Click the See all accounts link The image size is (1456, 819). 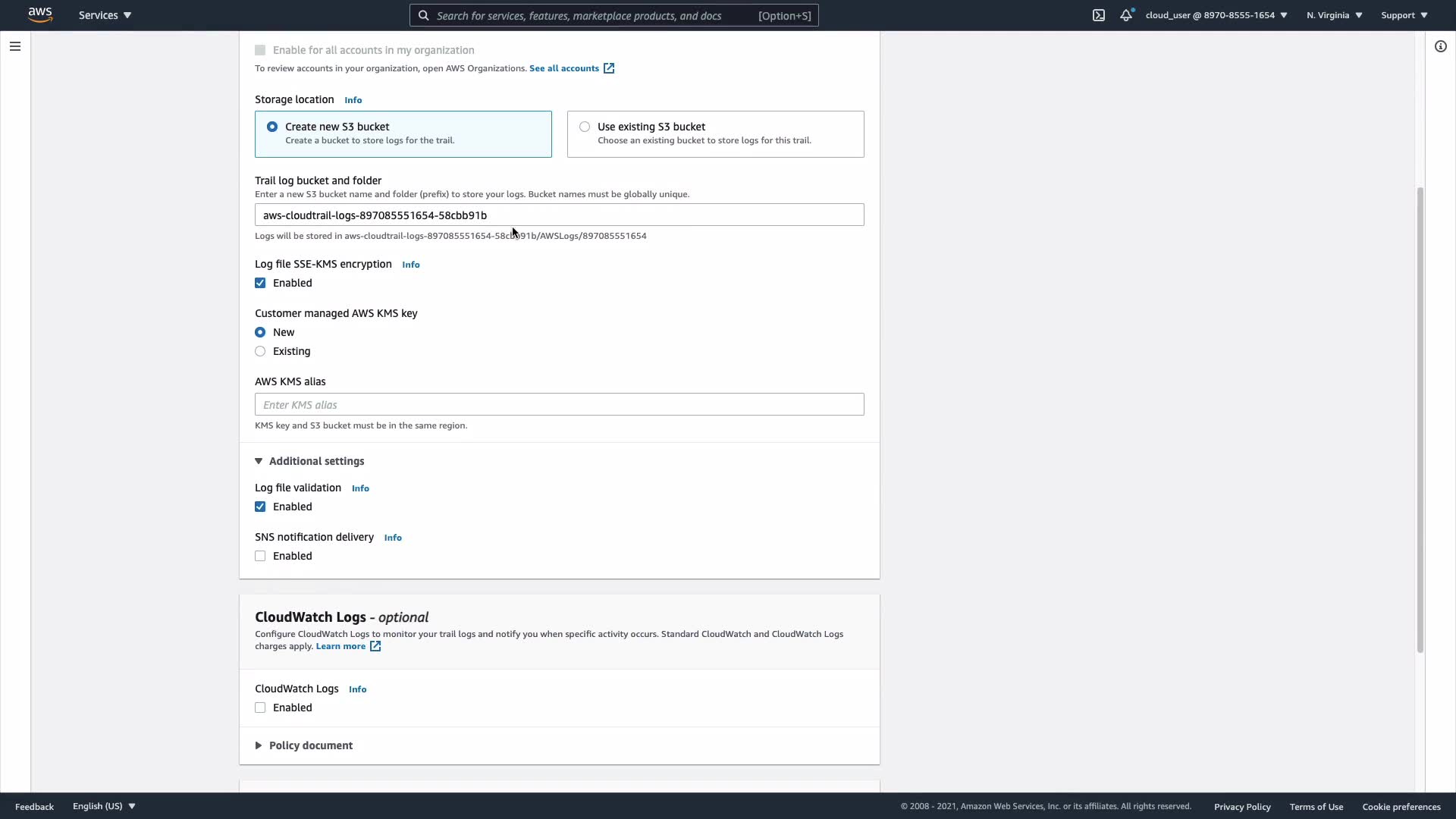(563, 68)
